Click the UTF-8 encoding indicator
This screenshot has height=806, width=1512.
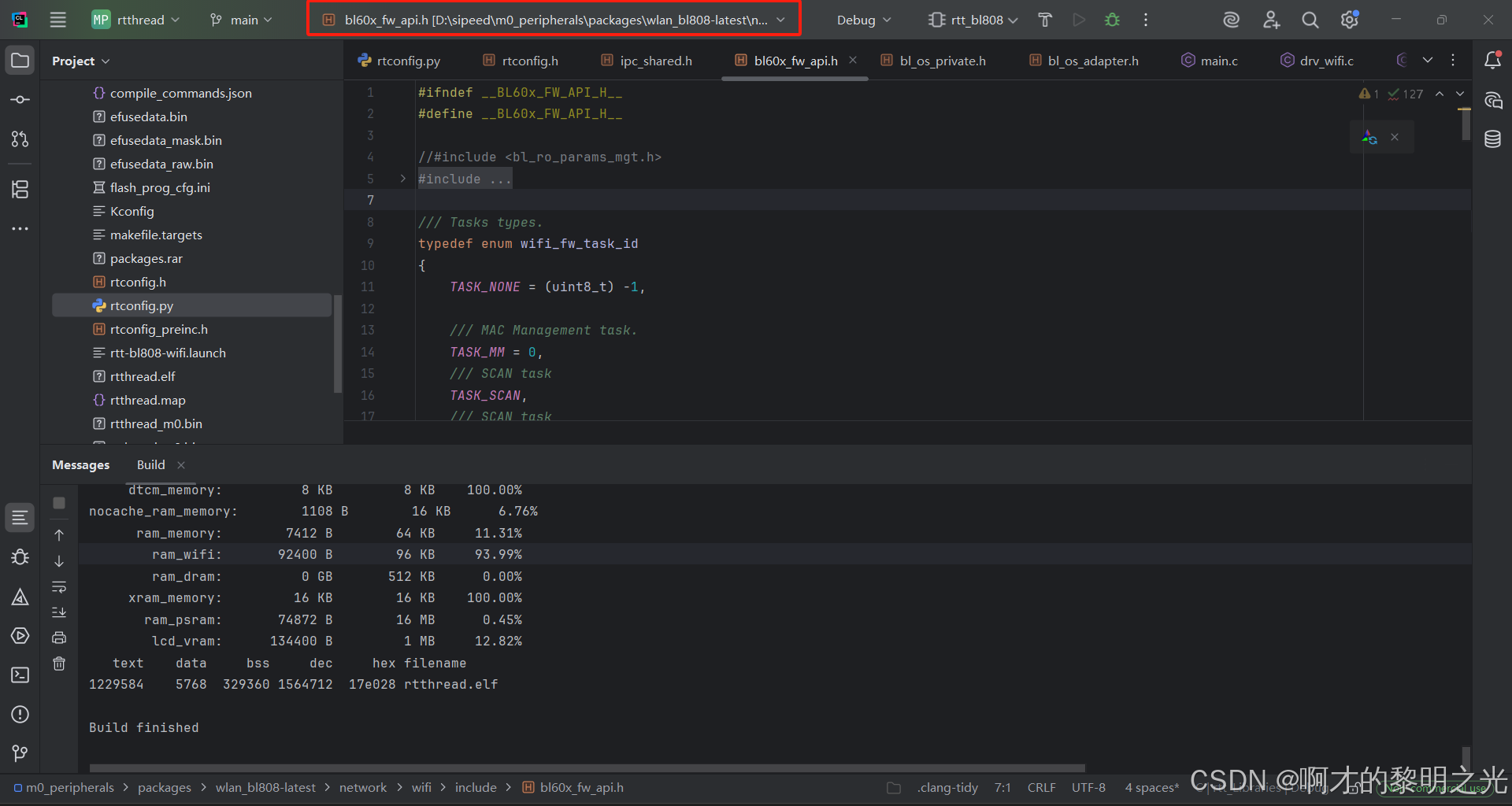click(x=1088, y=787)
